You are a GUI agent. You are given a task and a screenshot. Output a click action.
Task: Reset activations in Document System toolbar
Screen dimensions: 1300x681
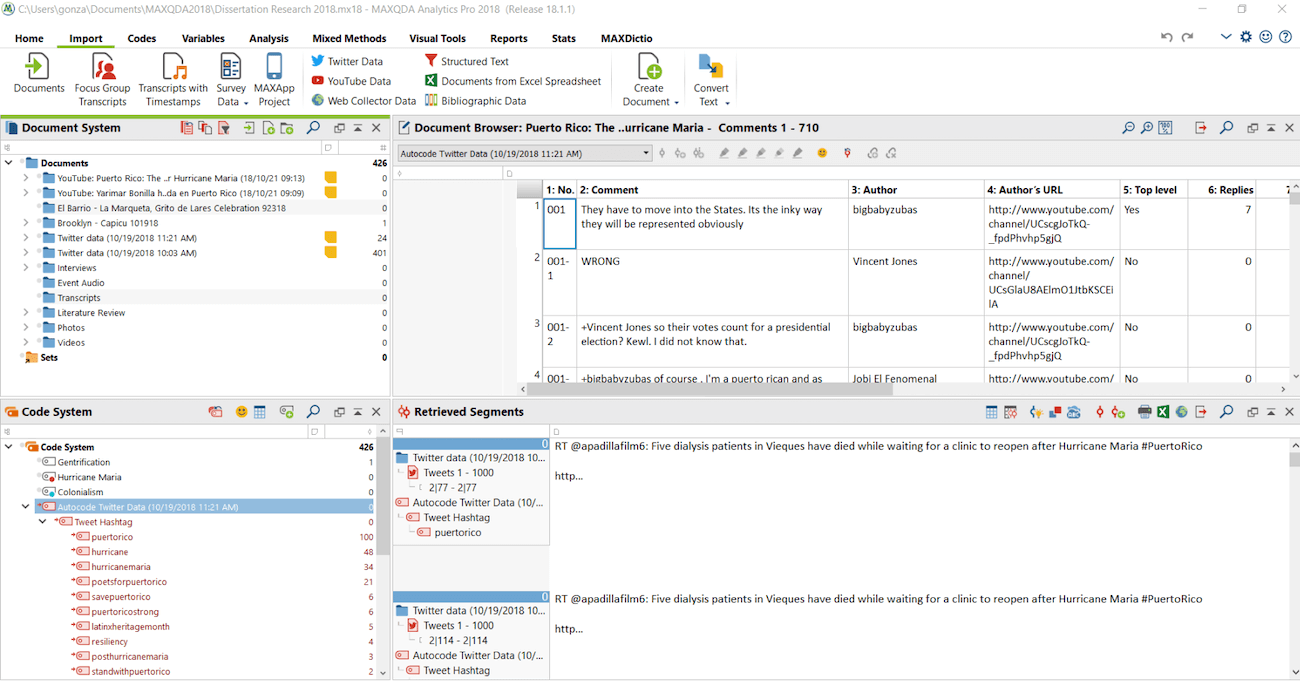coord(186,128)
